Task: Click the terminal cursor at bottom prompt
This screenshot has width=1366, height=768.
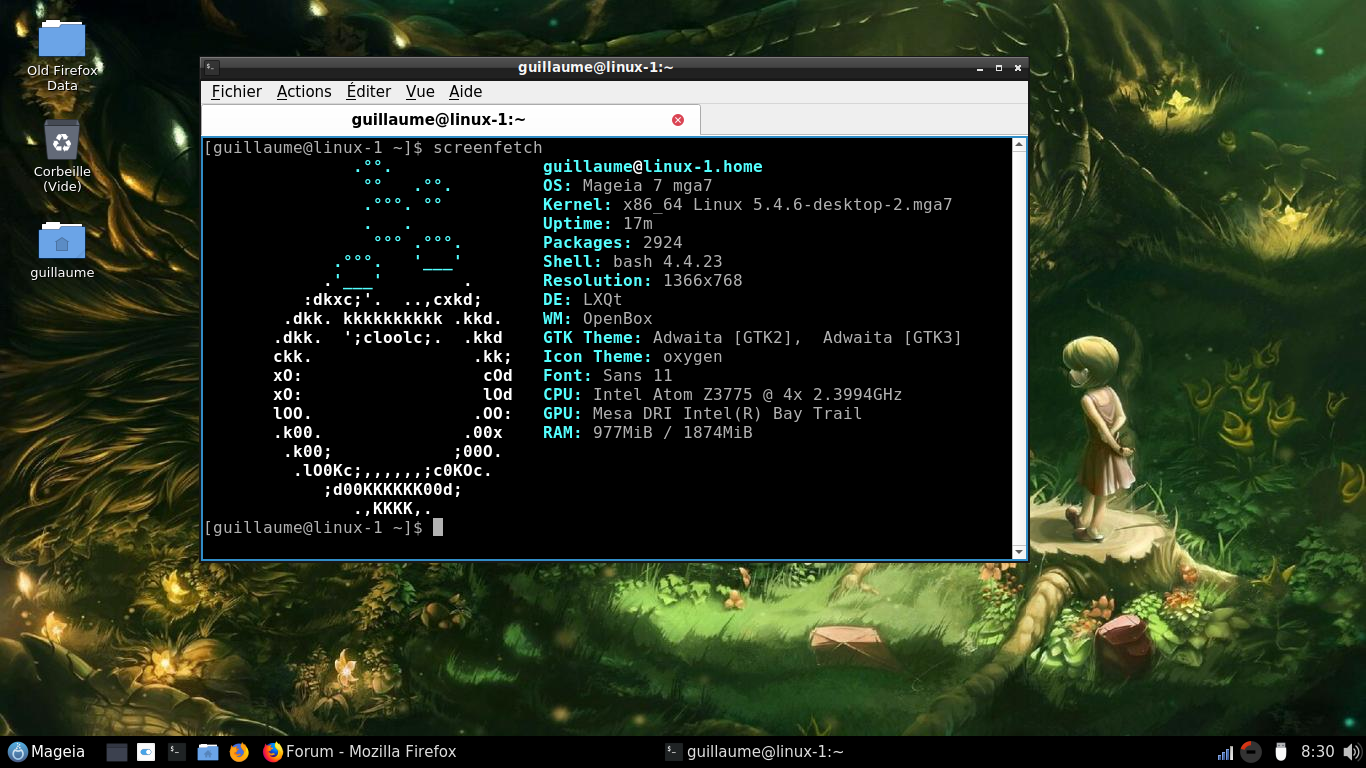Action: [438, 527]
